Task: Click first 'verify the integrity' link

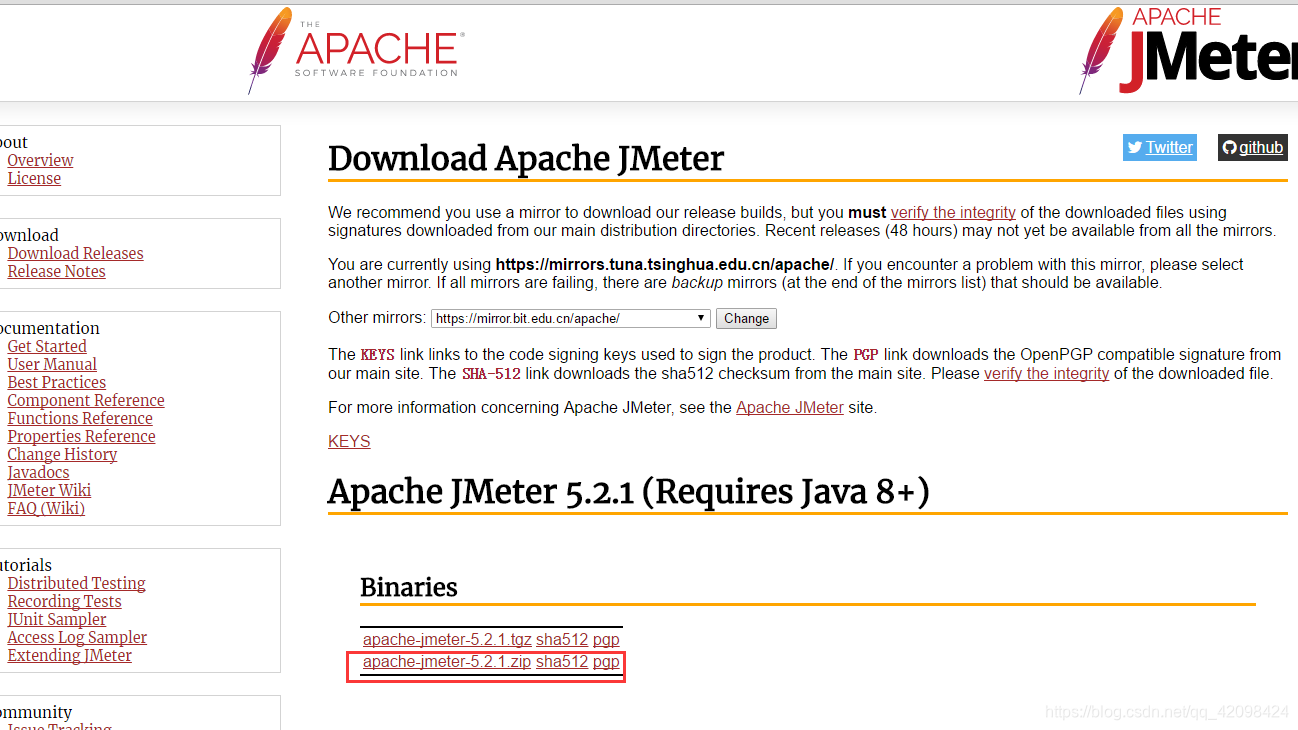Action: pos(953,212)
